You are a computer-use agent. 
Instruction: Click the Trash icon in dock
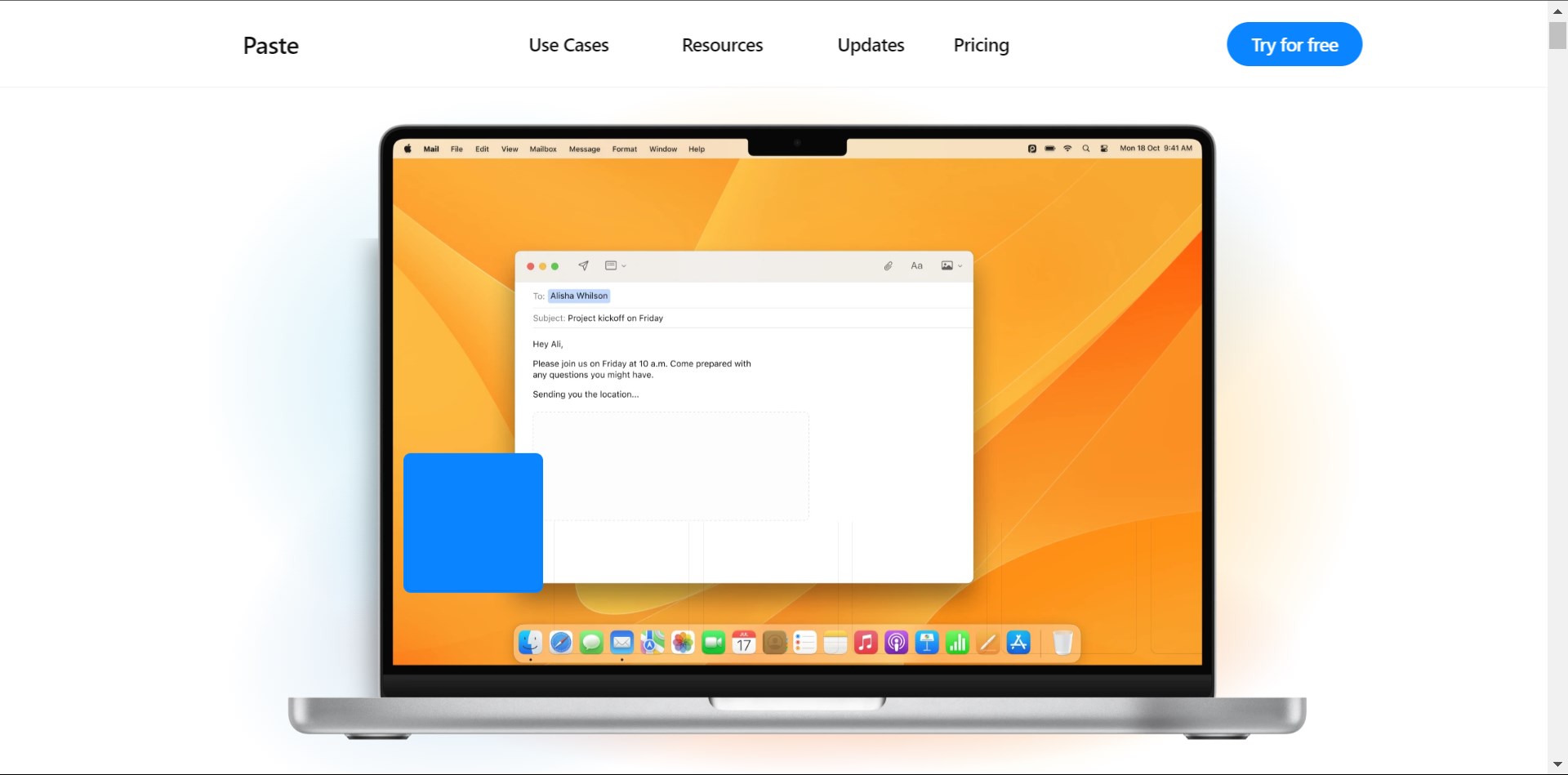[x=1062, y=644]
